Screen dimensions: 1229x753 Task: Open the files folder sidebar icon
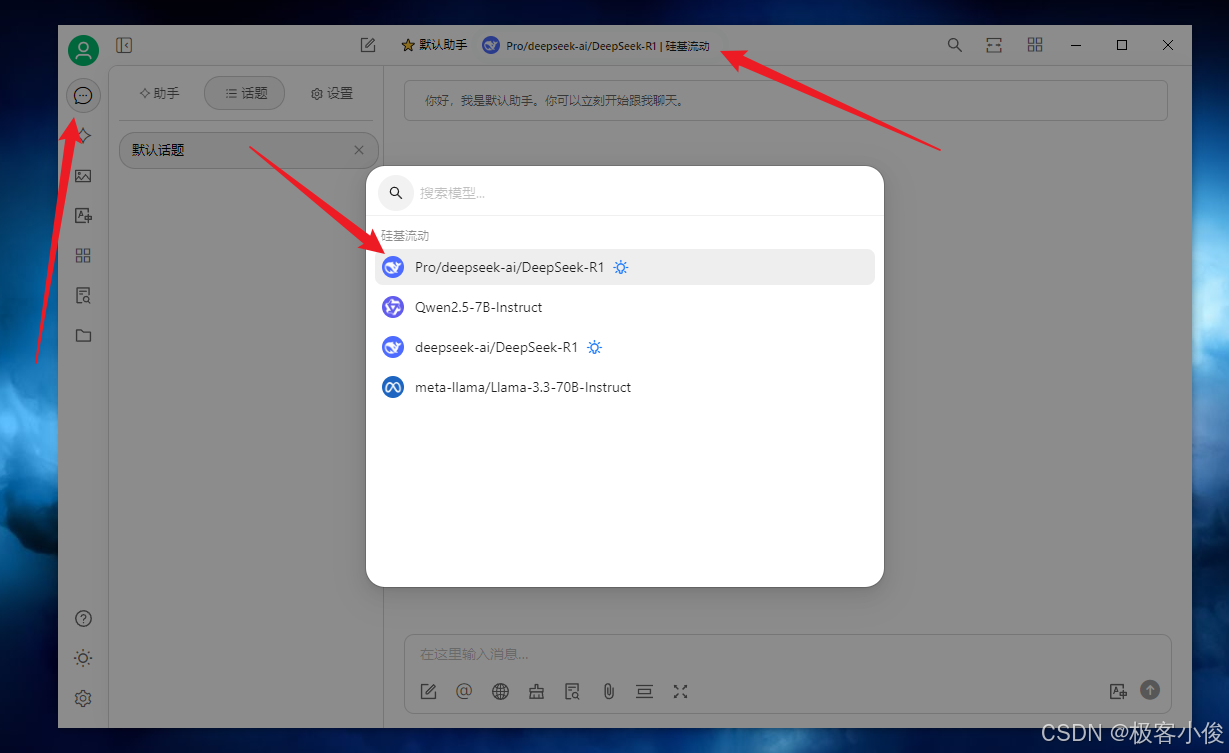point(83,336)
